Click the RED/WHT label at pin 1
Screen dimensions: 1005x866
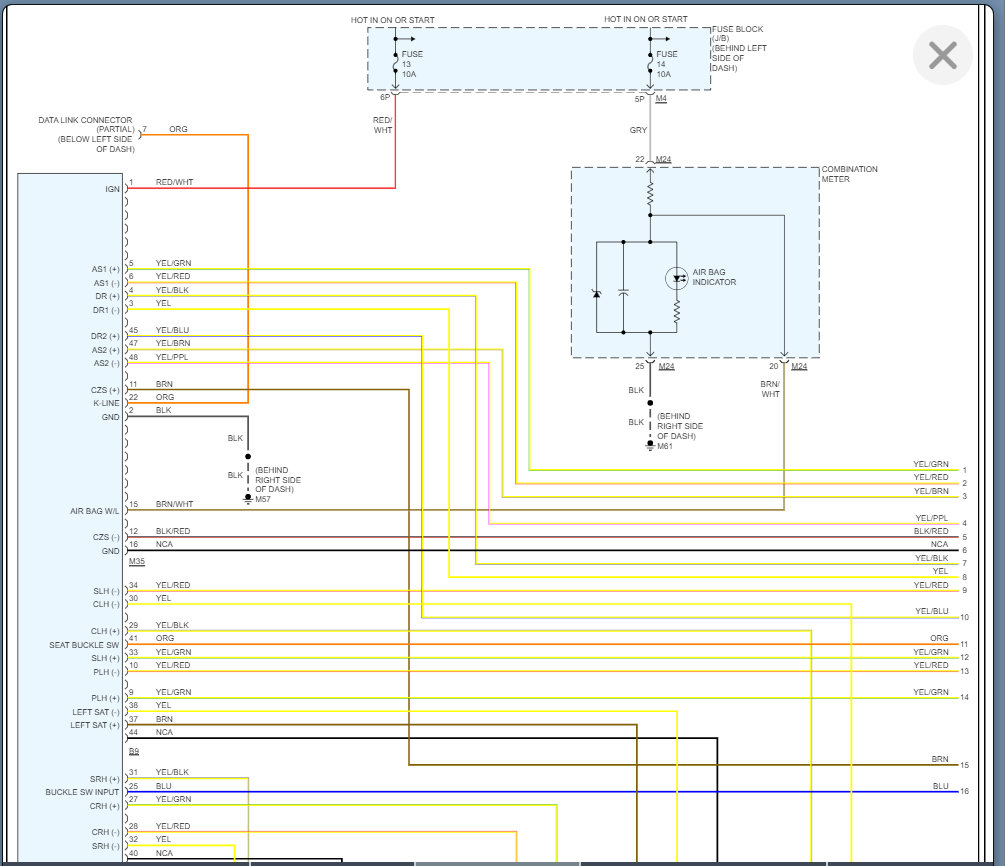174,182
